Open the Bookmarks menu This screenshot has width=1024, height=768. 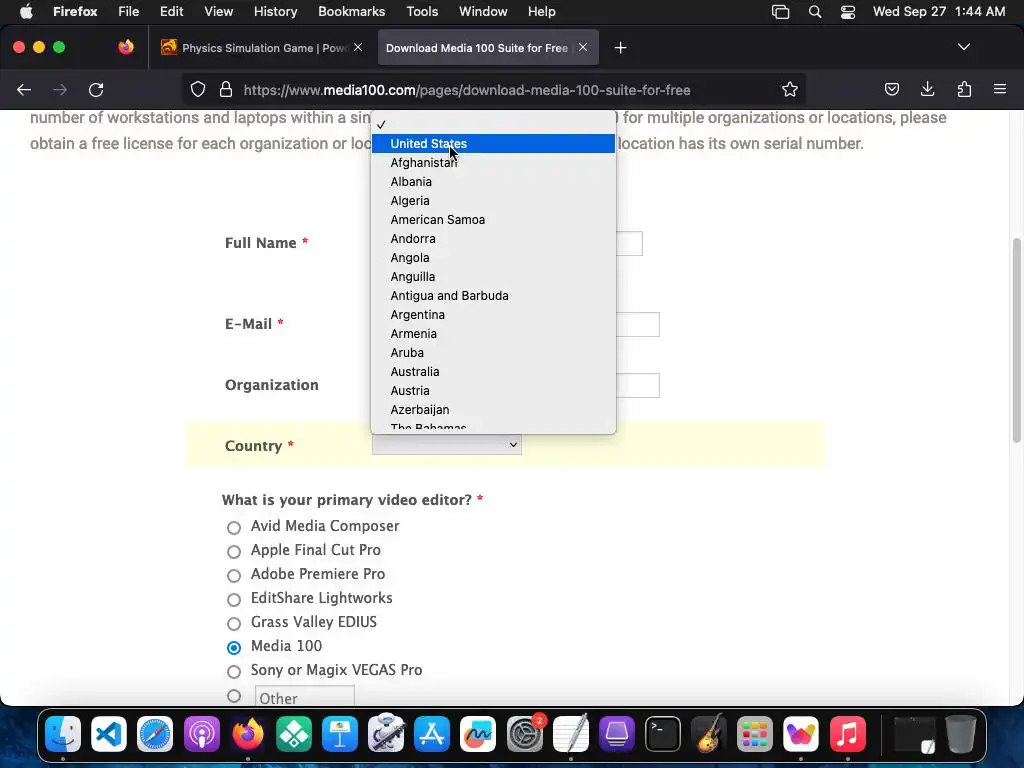coord(351,11)
